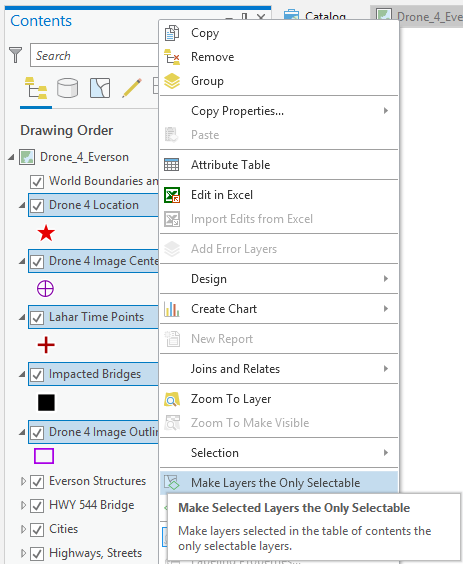Click the Edit in Excel icon

(x=172, y=195)
